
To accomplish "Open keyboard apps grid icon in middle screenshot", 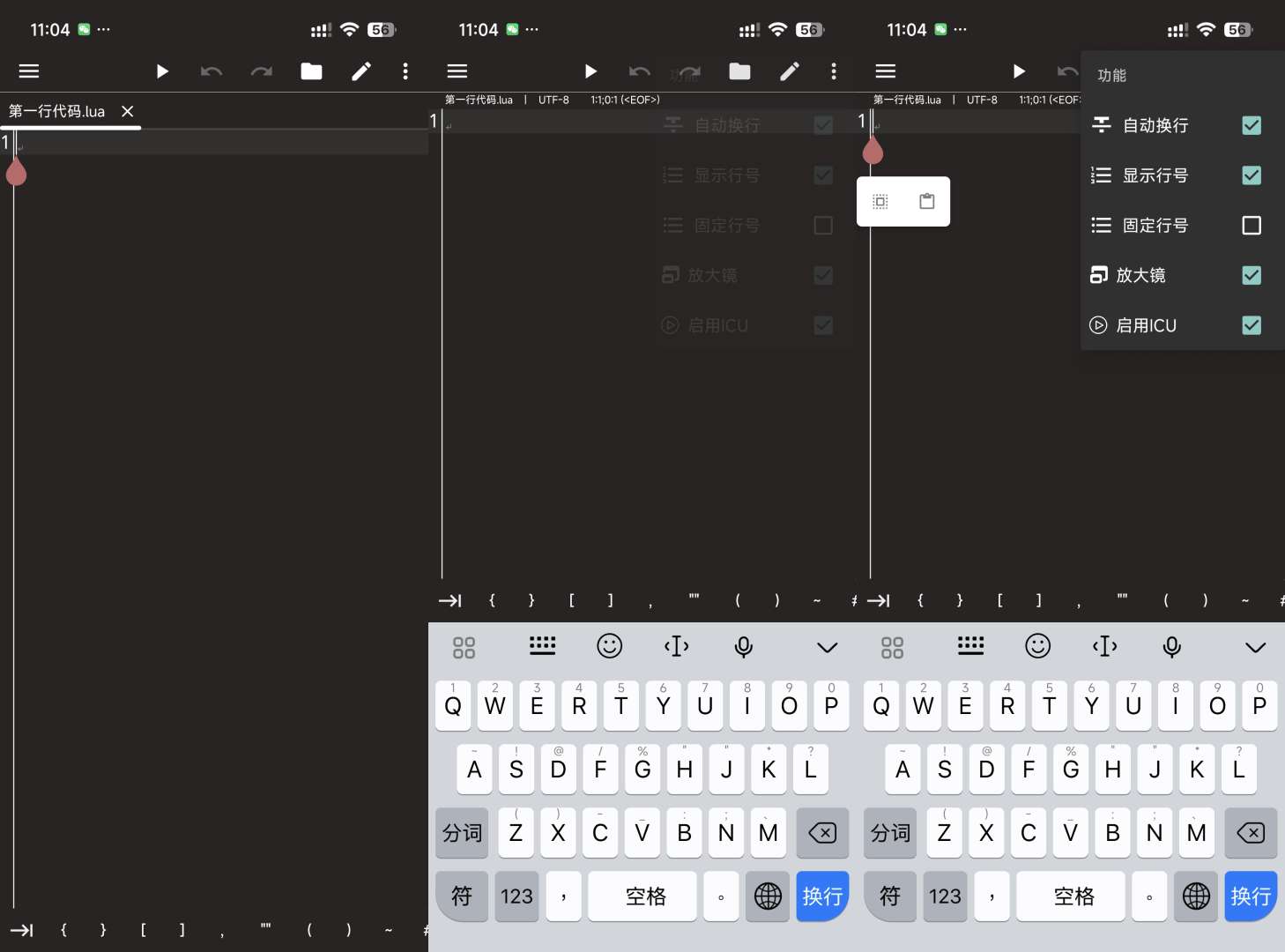I will click(x=464, y=648).
